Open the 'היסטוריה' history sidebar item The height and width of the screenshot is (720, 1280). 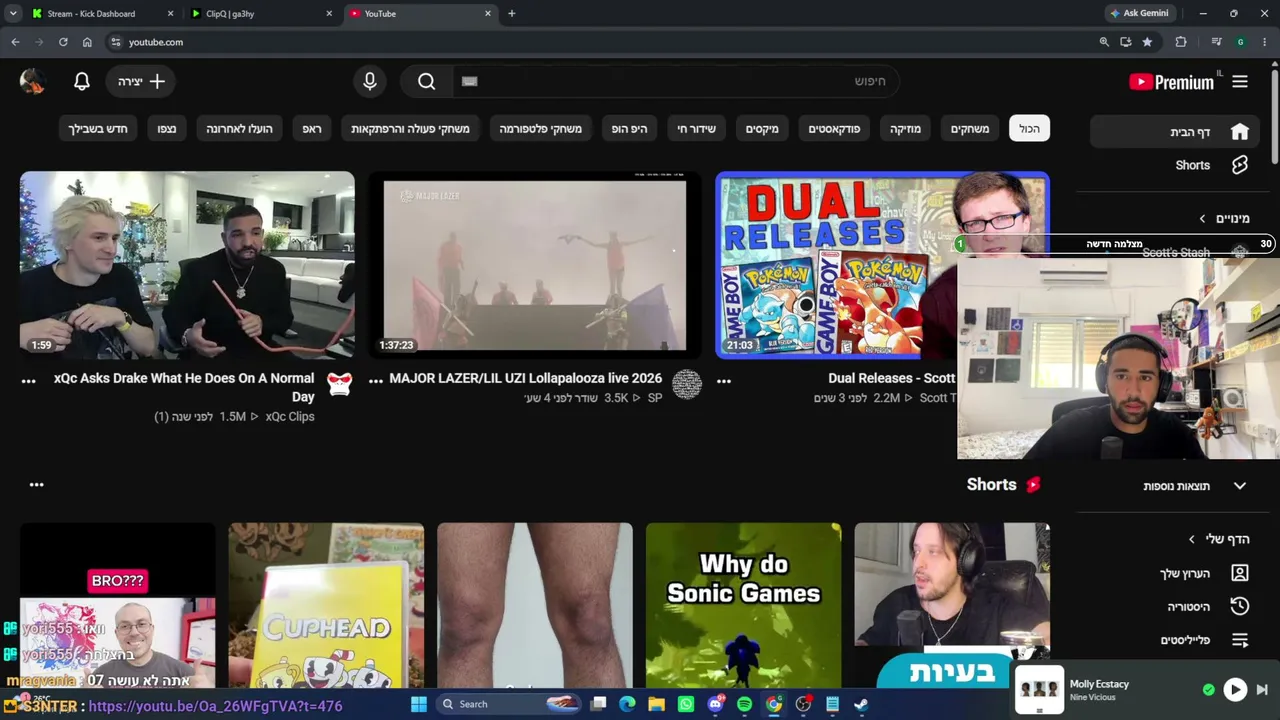(x=1177, y=606)
